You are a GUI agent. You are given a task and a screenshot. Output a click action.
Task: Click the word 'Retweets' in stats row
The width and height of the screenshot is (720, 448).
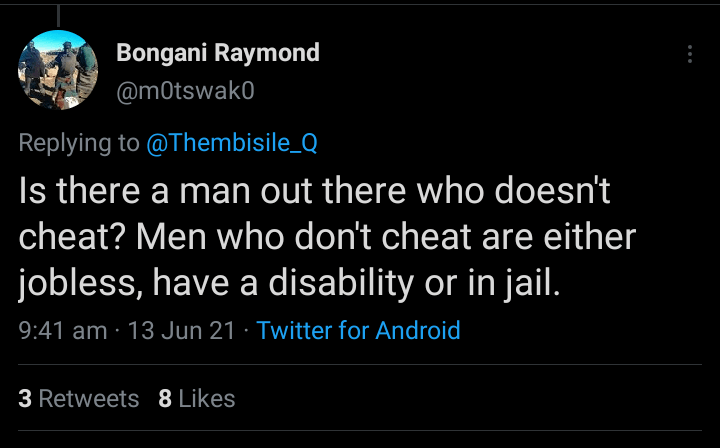pyautogui.click(x=89, y=398)
